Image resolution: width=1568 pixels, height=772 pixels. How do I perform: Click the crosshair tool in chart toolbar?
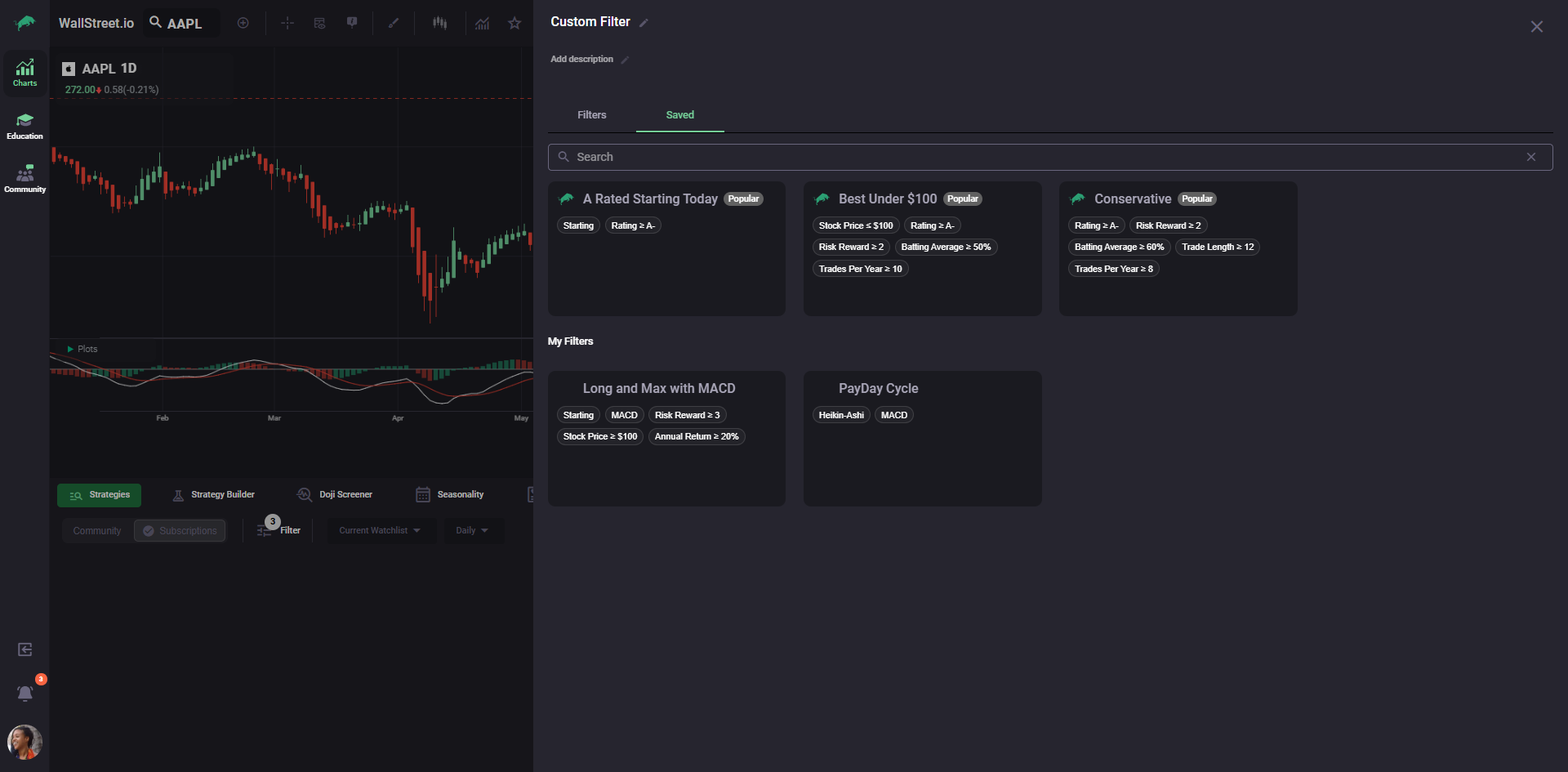(x=287, y=23)
